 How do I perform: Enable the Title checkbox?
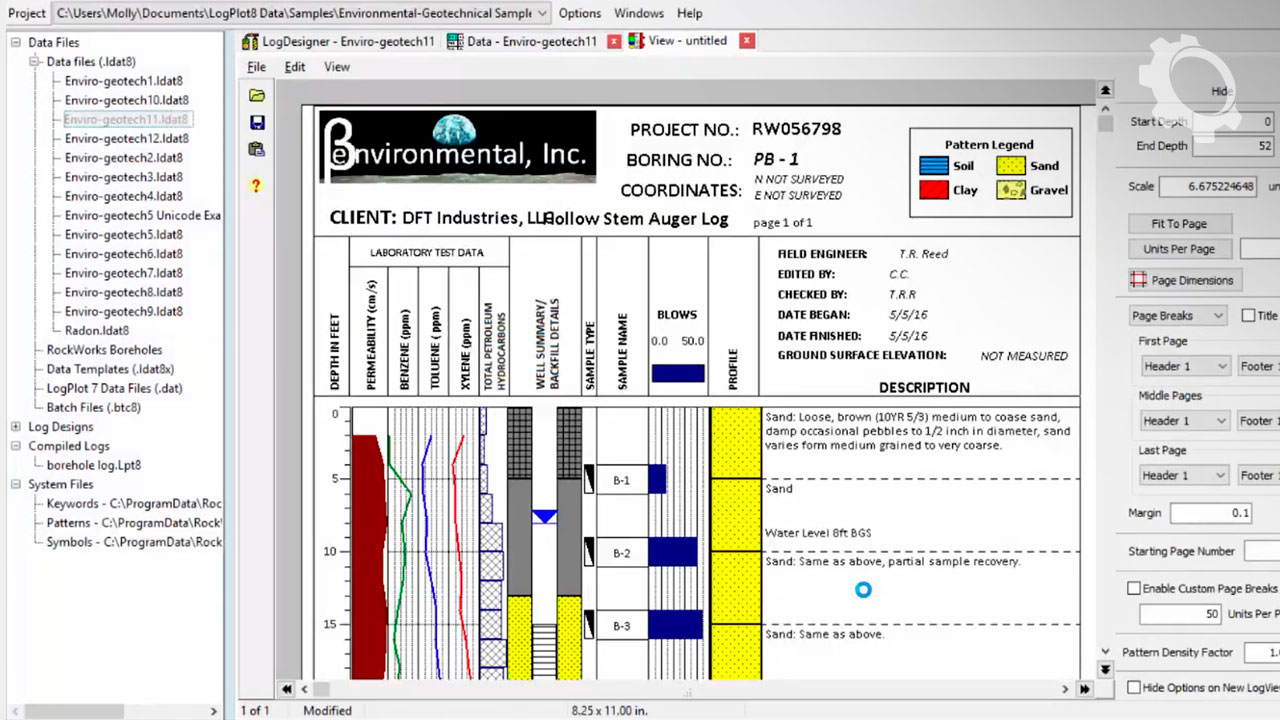coord(1248,316)
